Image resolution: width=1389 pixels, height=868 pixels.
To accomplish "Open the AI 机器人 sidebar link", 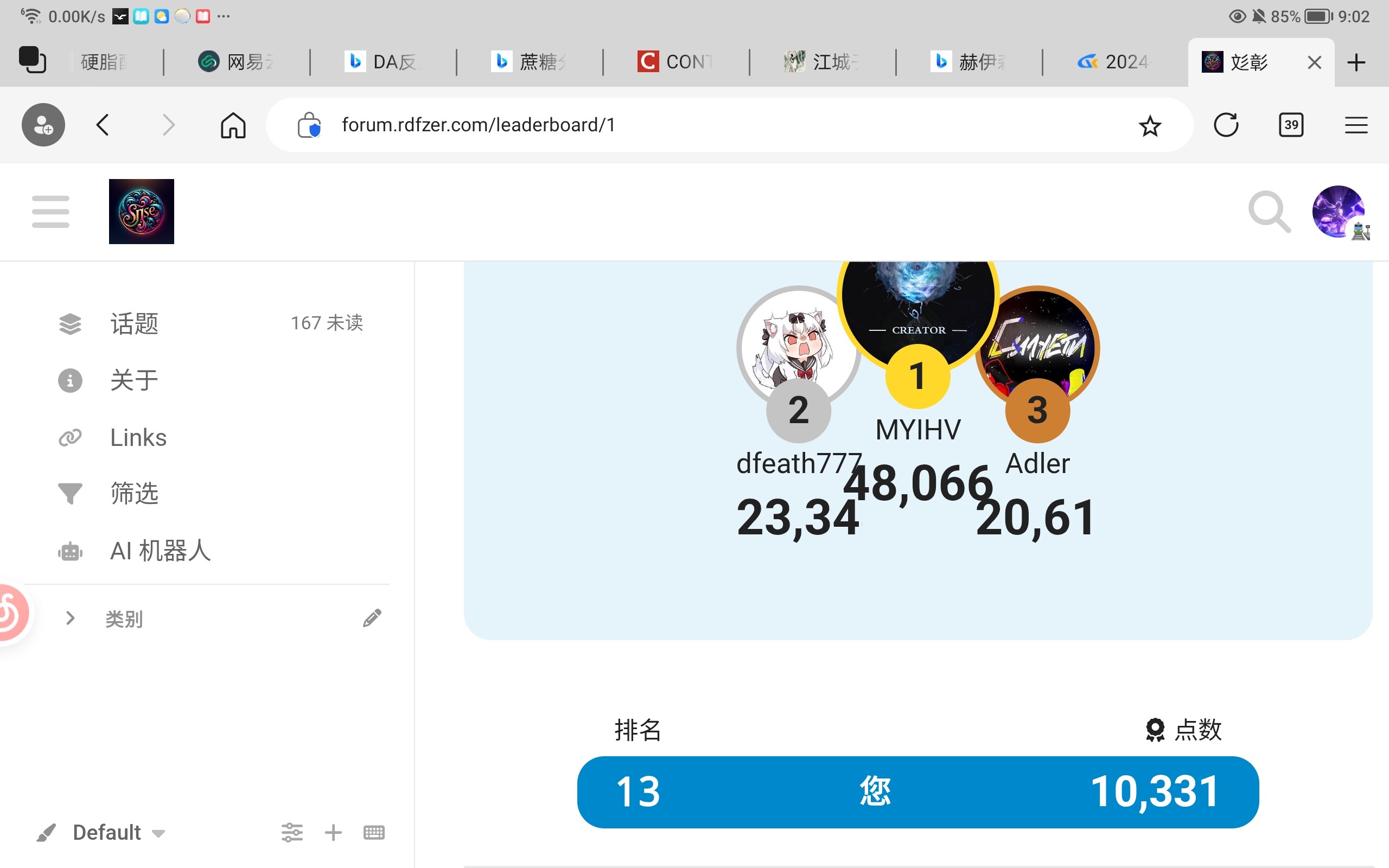I will 161,551.
